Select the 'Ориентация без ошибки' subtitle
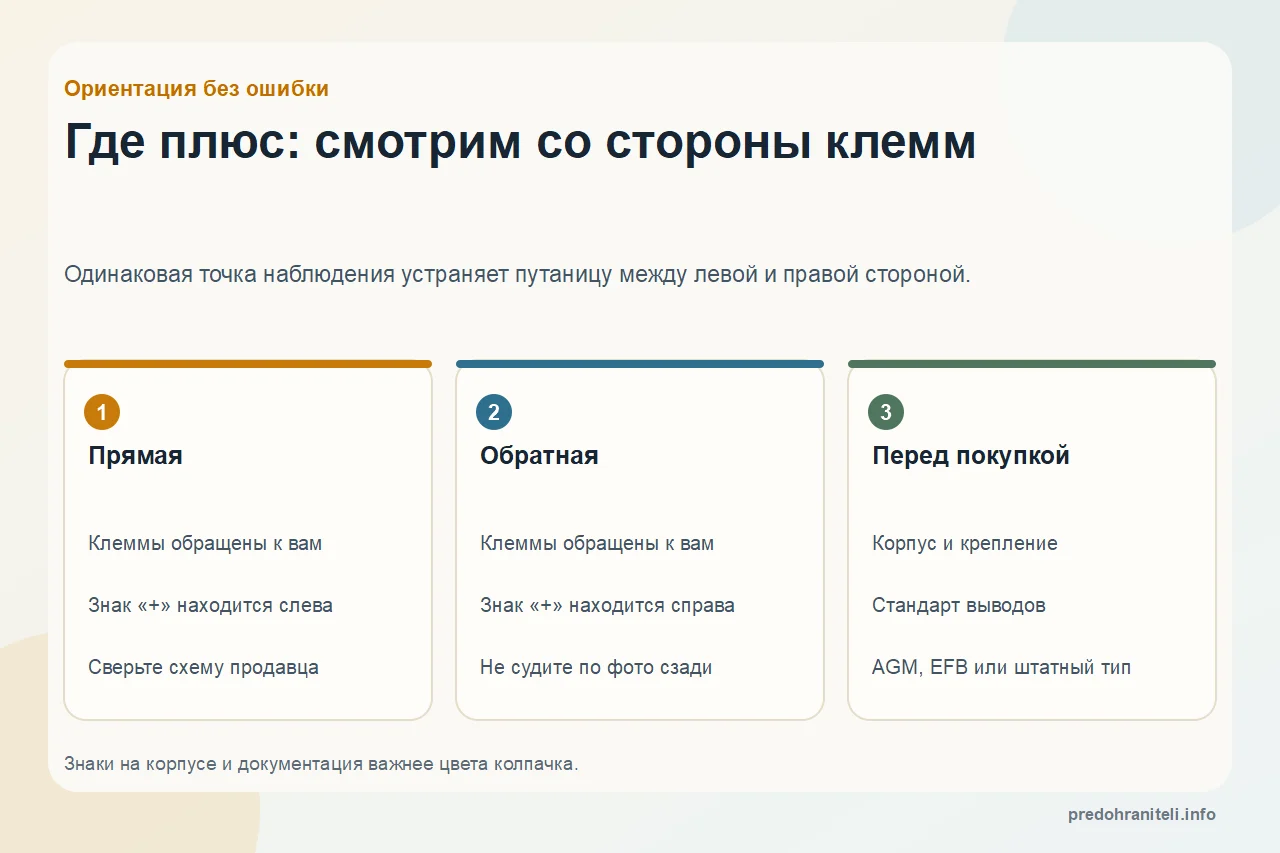The width and height of the screenshot is (1280, 853). [196, 88]
